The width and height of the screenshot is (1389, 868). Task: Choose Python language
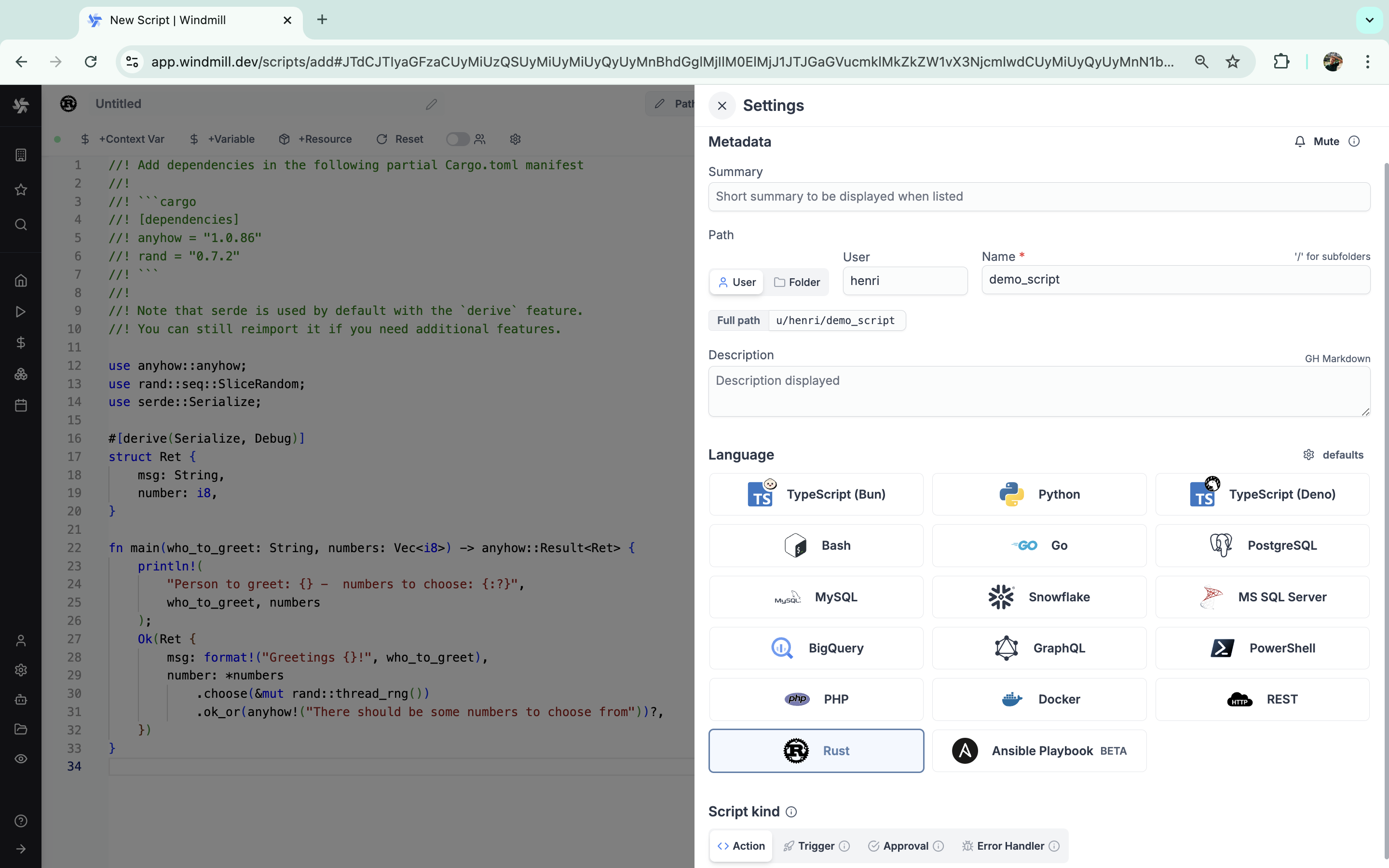1039,494
